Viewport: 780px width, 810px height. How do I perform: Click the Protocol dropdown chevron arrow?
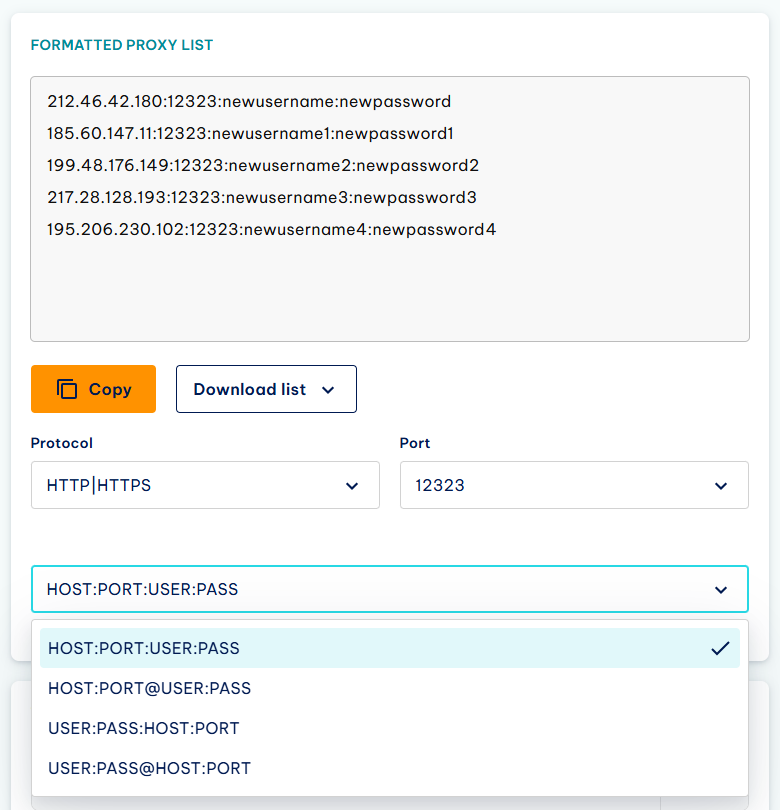(352, 486)
